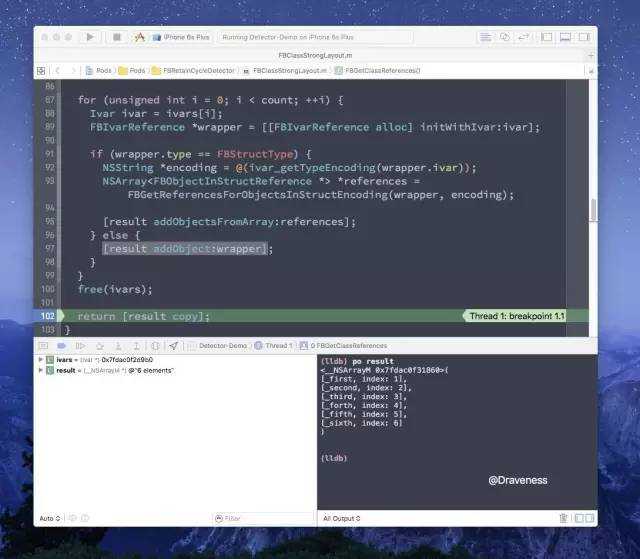Deactivate breakpoints with the blue toggle
Image resolution: width=640 pixels, height=559 pixels.
62,346
